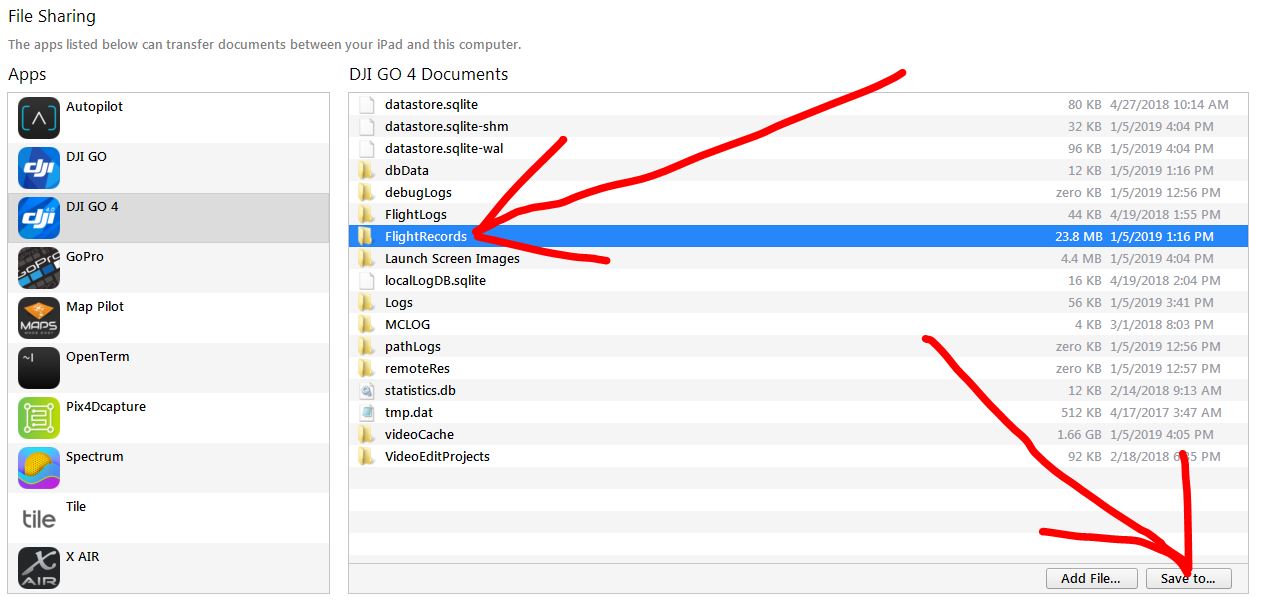Click the 80 KB size value
Screen dimensions: 1265x602
click(1084, 104)
